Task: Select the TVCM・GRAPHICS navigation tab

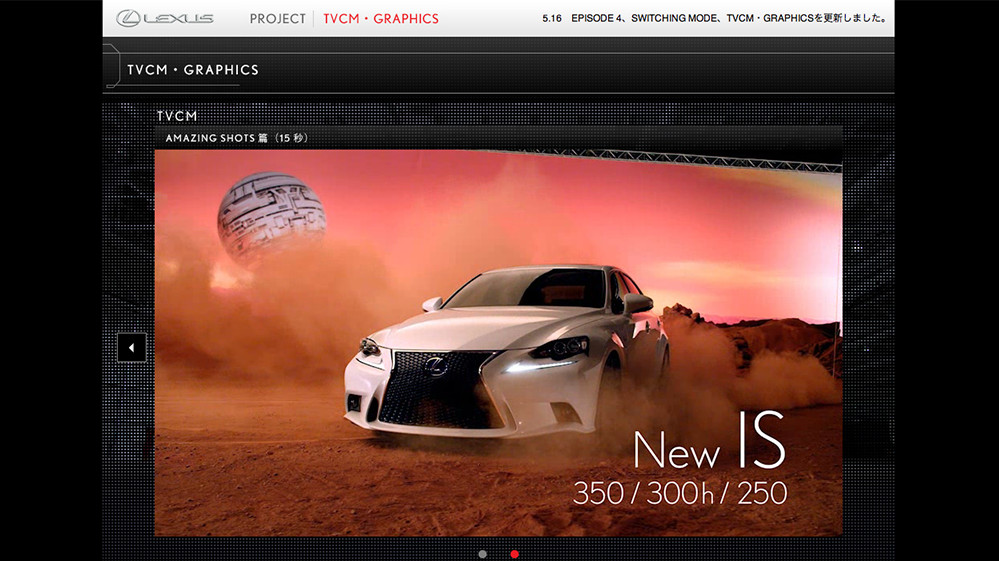Action: (x=381, y=19)
